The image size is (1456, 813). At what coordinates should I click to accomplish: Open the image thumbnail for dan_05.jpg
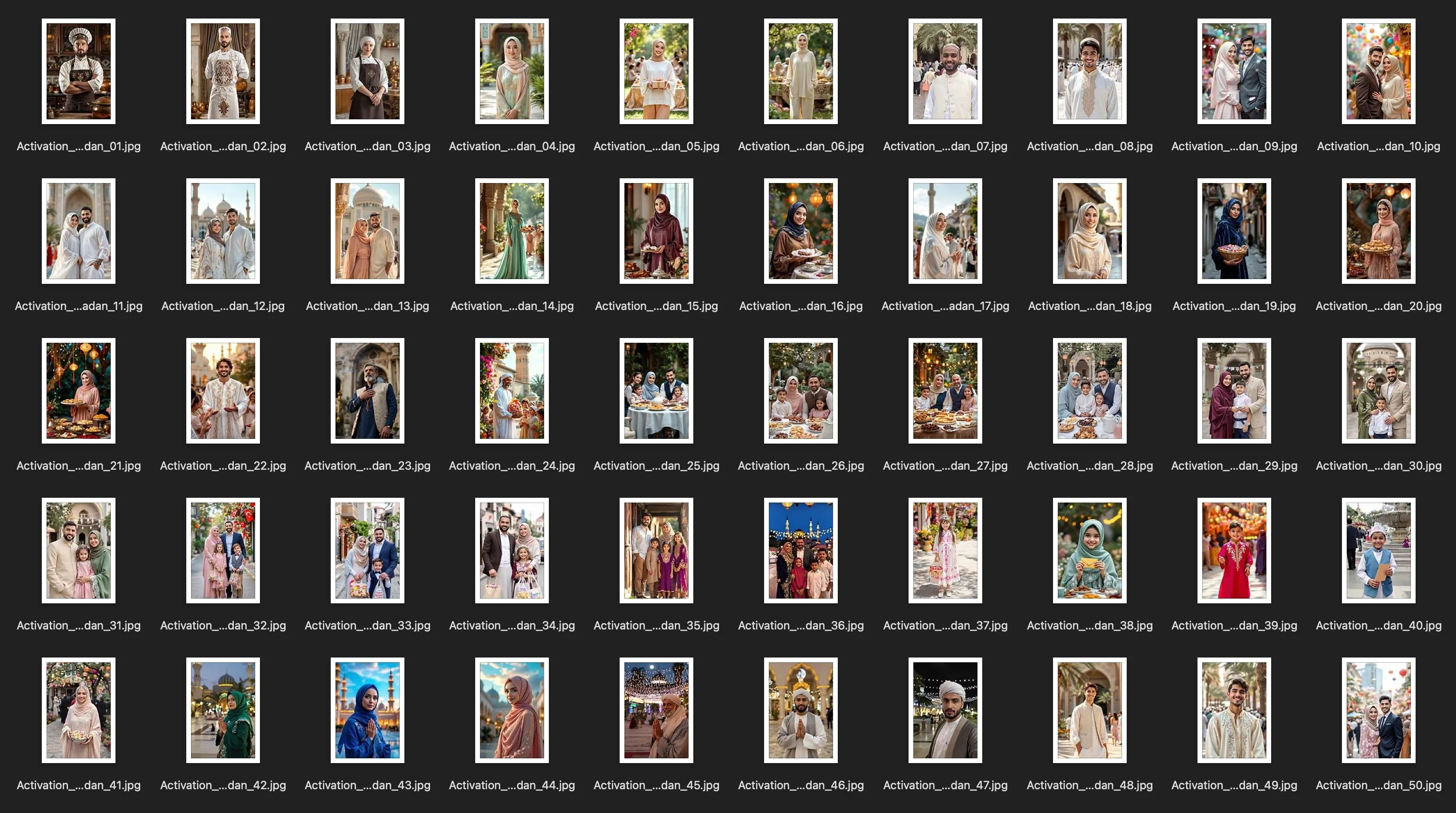click(x=656, y=71)
